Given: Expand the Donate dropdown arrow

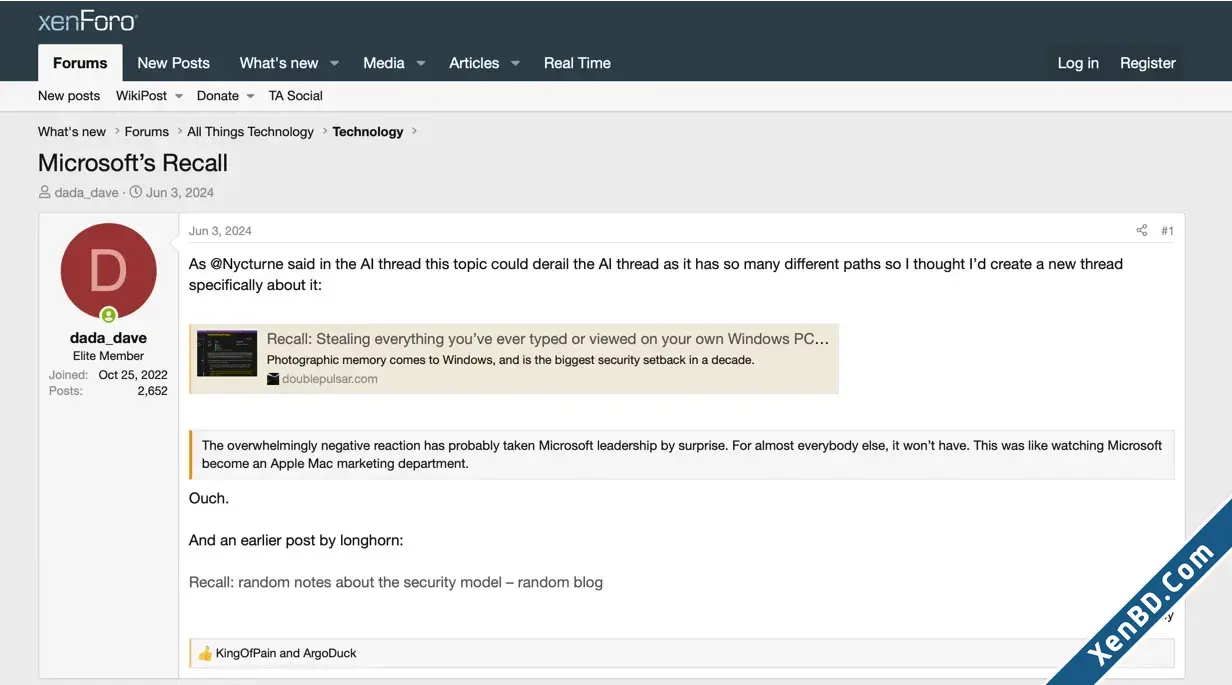Looking at the screenshot, I should pos(250,96).
